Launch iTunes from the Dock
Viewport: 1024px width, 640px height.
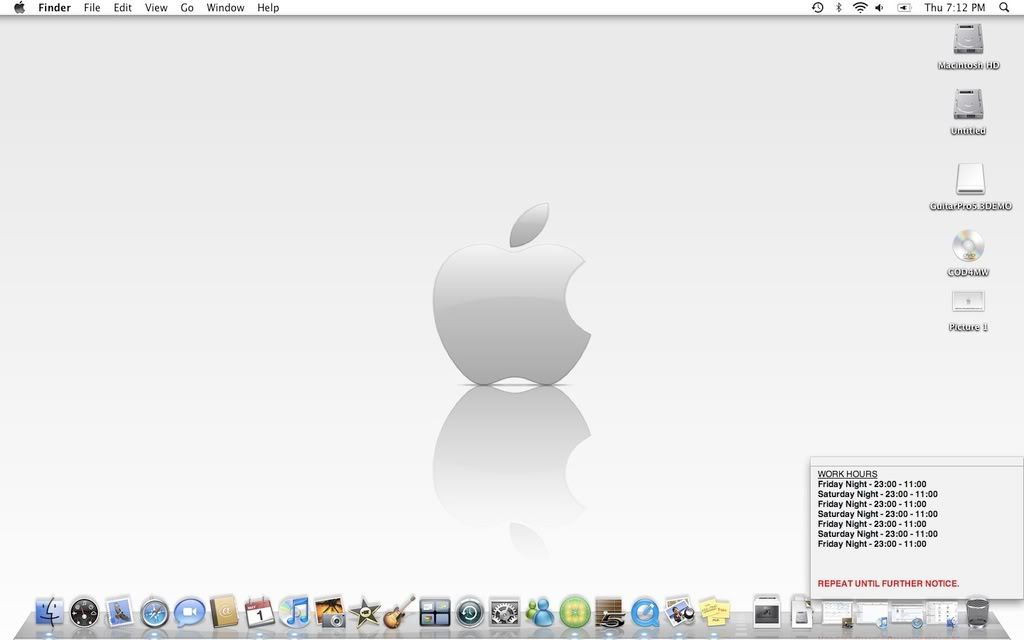[295, 613]
